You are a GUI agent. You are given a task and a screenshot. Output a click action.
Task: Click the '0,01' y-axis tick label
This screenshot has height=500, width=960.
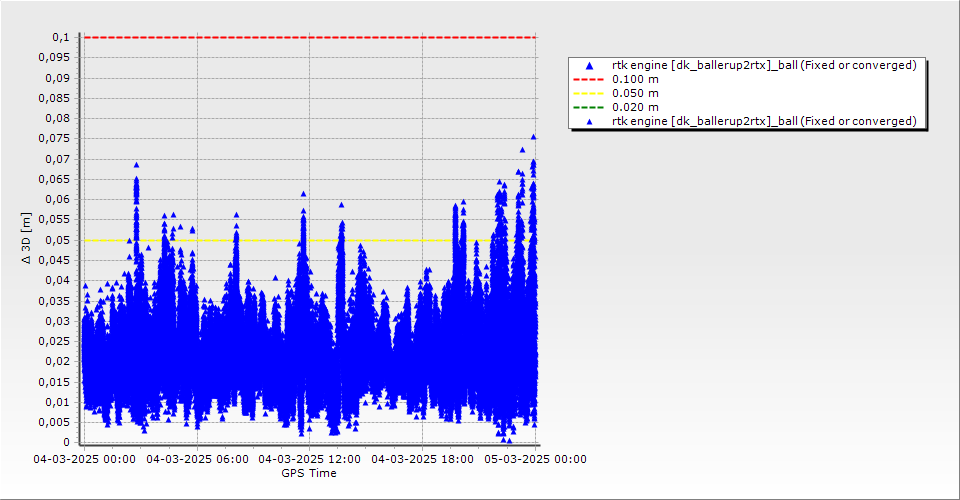click(x=58, y=402)
